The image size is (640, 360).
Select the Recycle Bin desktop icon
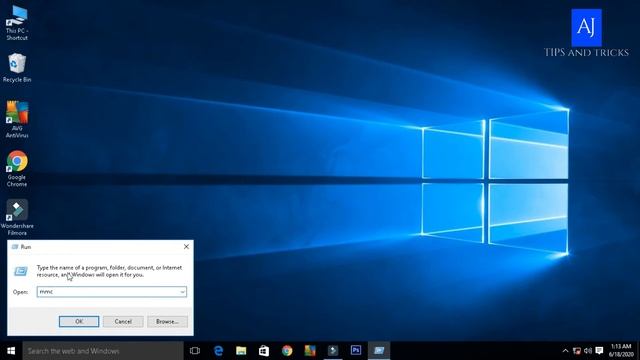(17, 68)
